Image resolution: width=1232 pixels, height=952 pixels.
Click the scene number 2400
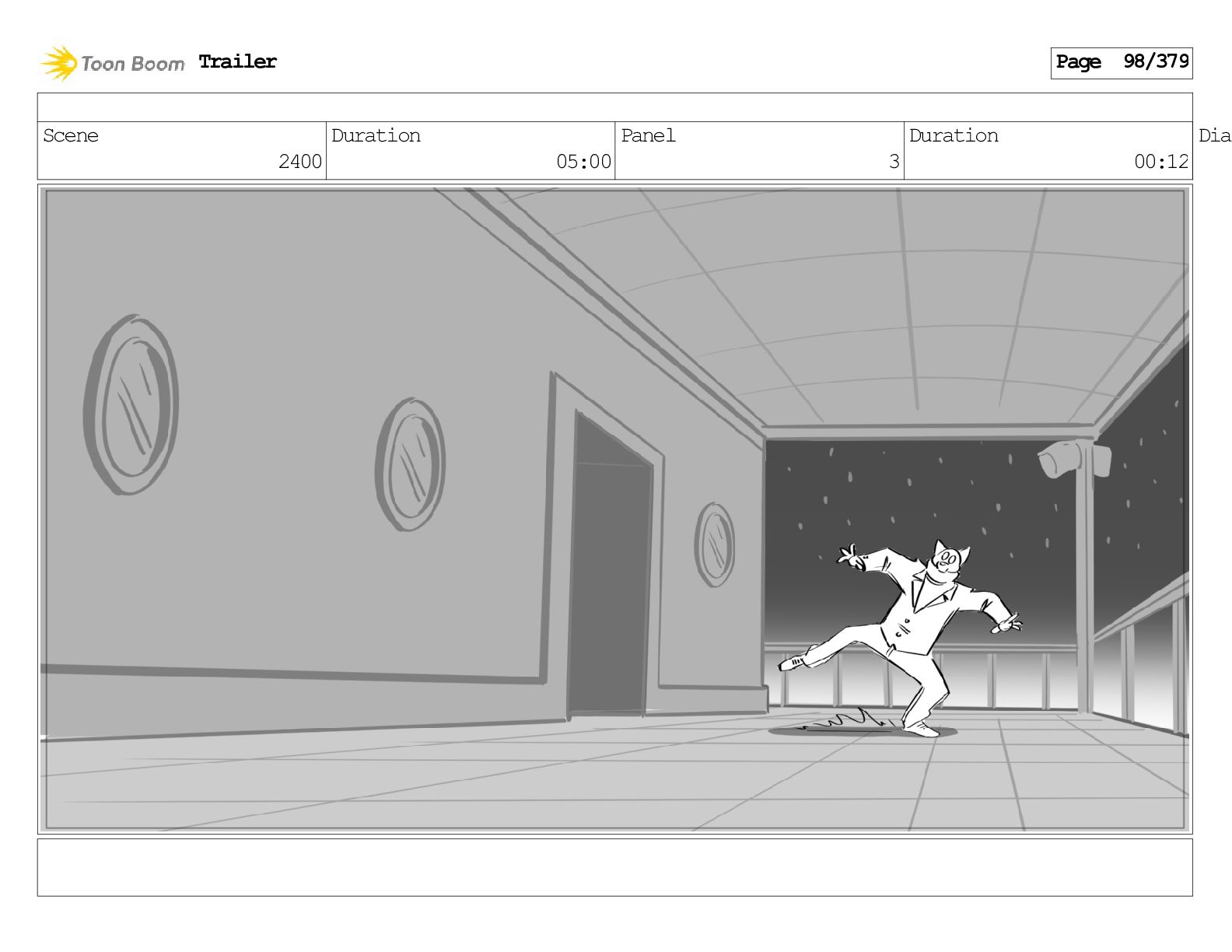pyautogui.click(x=300, y=162)
